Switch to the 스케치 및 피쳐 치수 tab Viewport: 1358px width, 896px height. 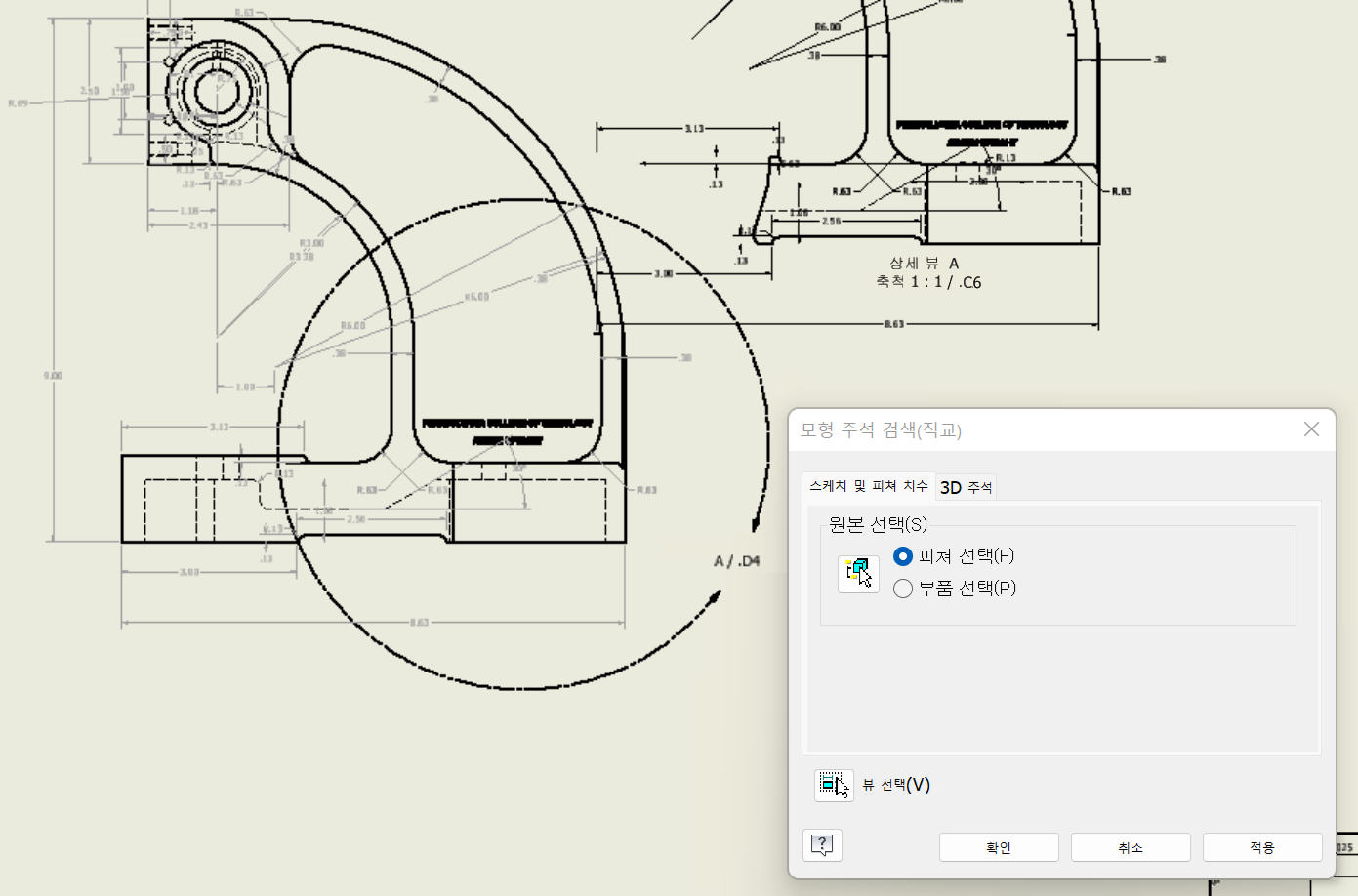(868, 486)
